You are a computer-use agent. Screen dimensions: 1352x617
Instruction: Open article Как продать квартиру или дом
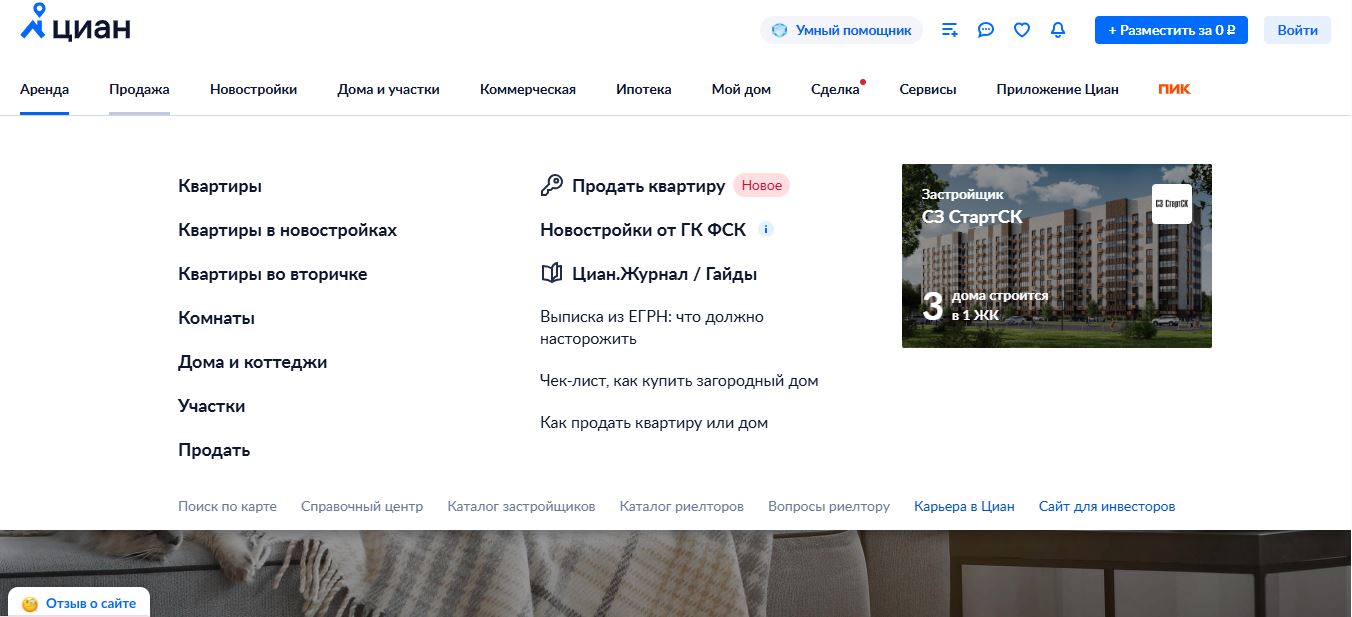coord(654,423)
